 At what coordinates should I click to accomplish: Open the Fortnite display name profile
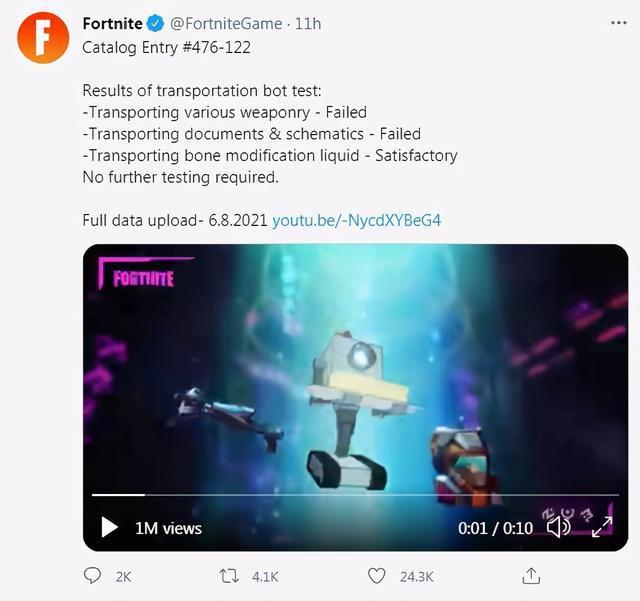pyautogui.click(x=112, y=24)
